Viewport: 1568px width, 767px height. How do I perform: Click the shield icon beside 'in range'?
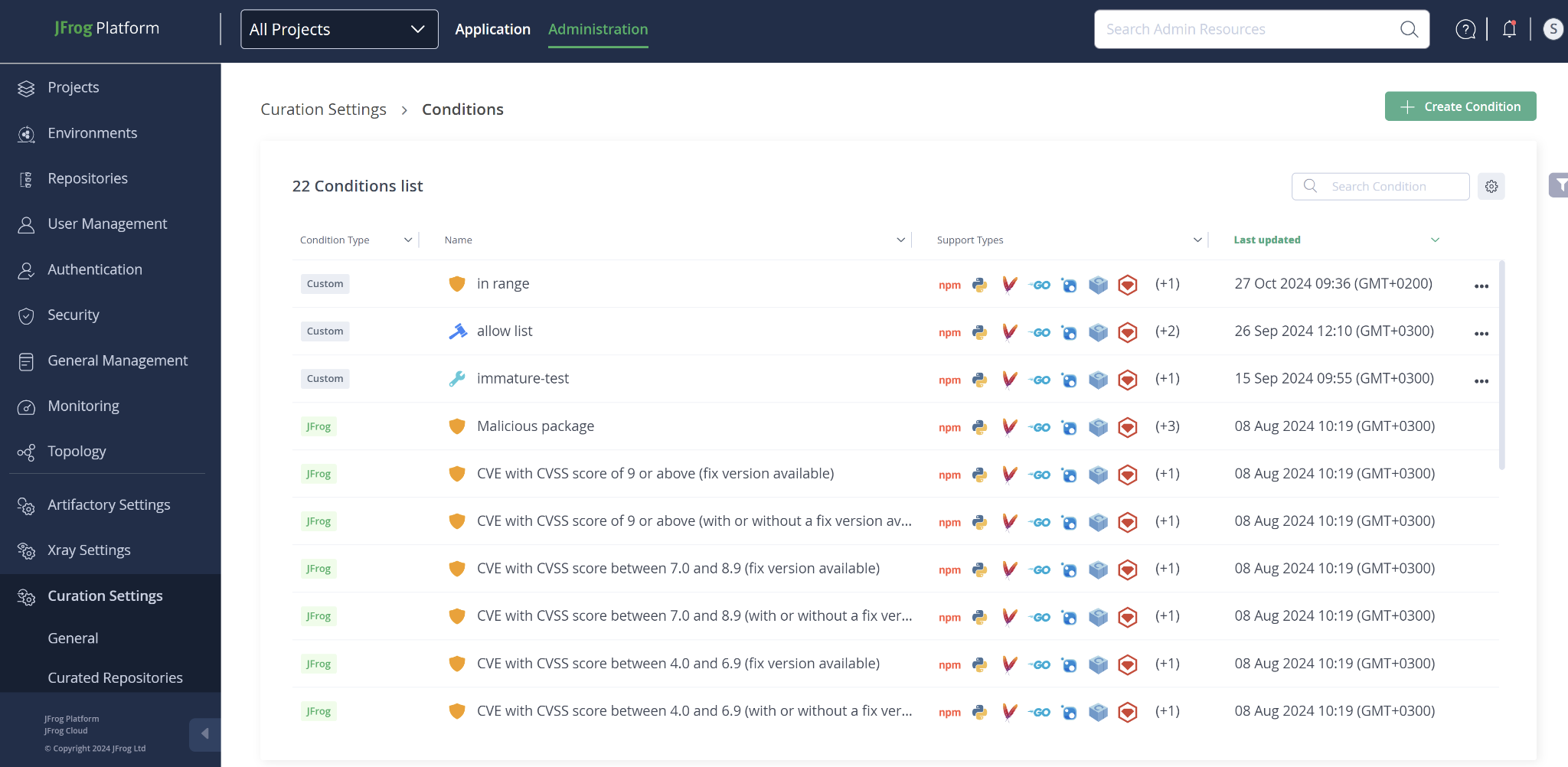(457, 284)
